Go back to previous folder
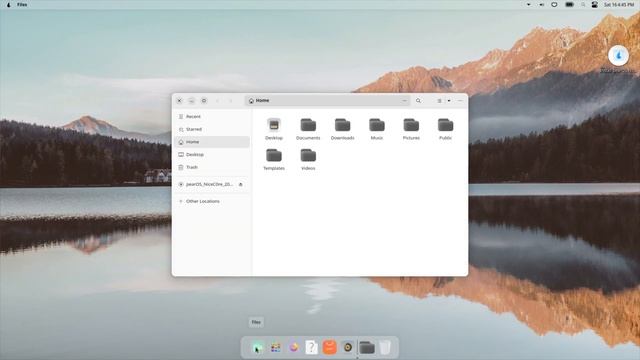This screenshot has height=360, width=640. point(218,100)
